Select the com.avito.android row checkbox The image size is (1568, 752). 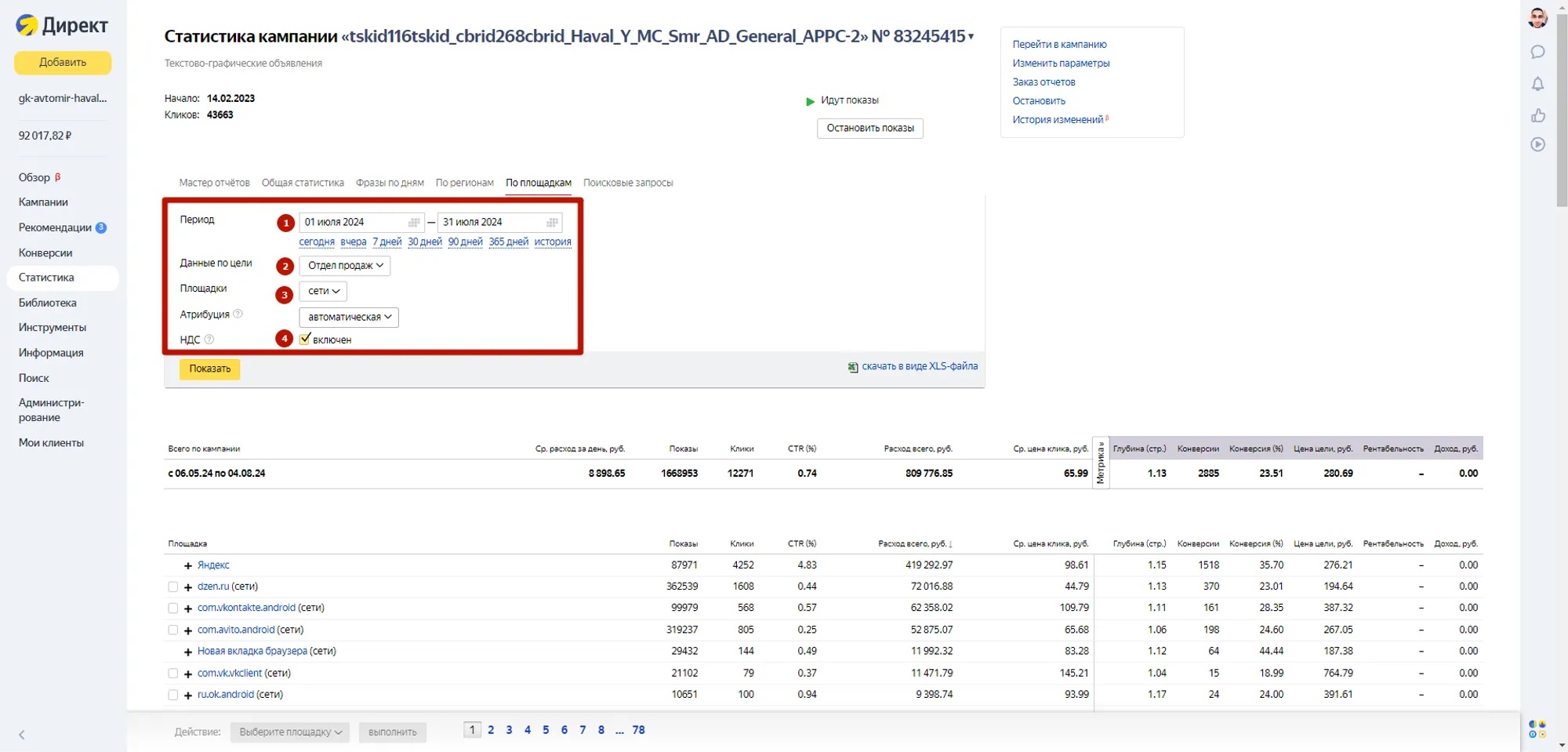click(173, 630)
